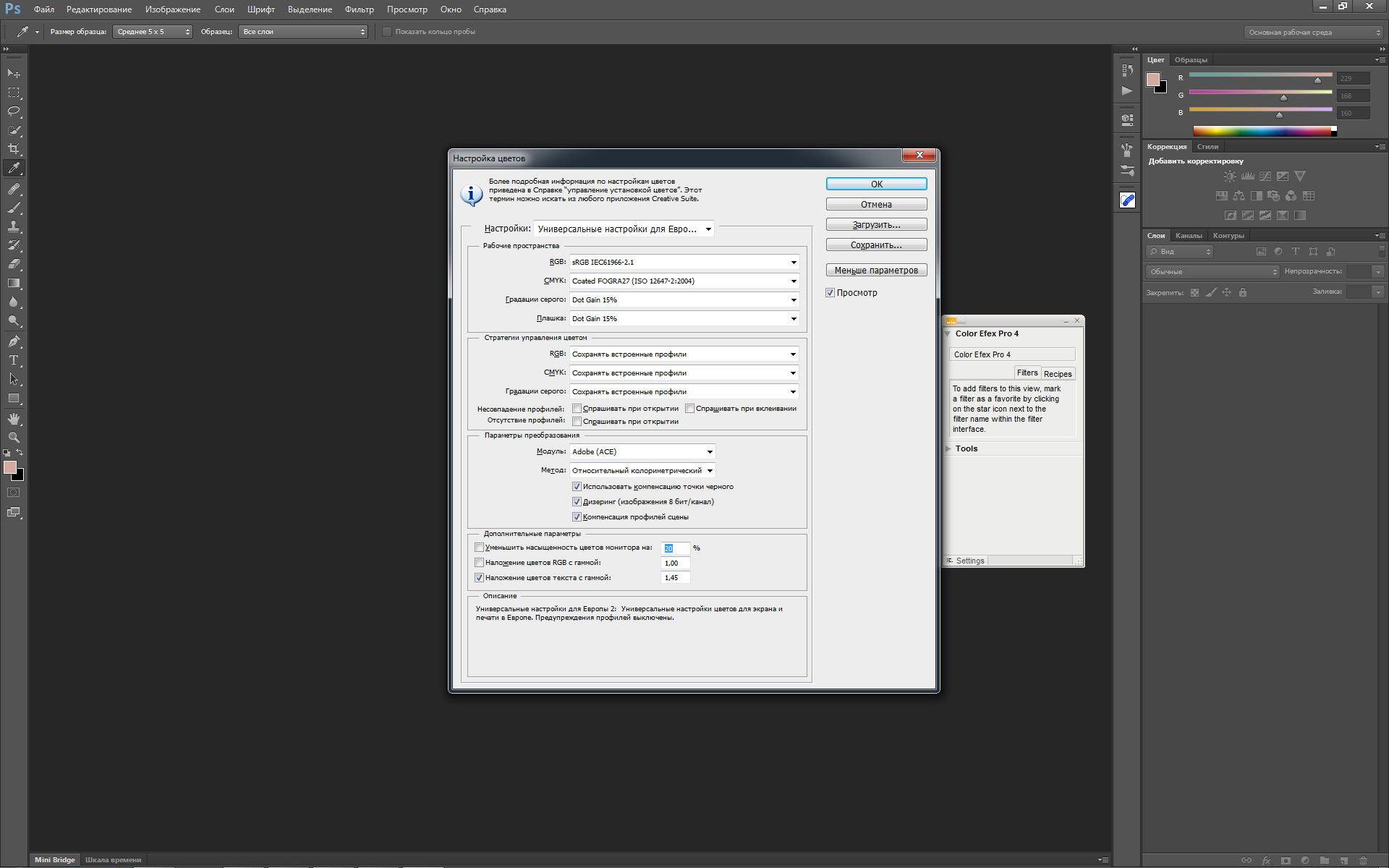The width and height of the screenshot is (1389, 868).
Task: Open the History panel icon
Action: 1127,70
